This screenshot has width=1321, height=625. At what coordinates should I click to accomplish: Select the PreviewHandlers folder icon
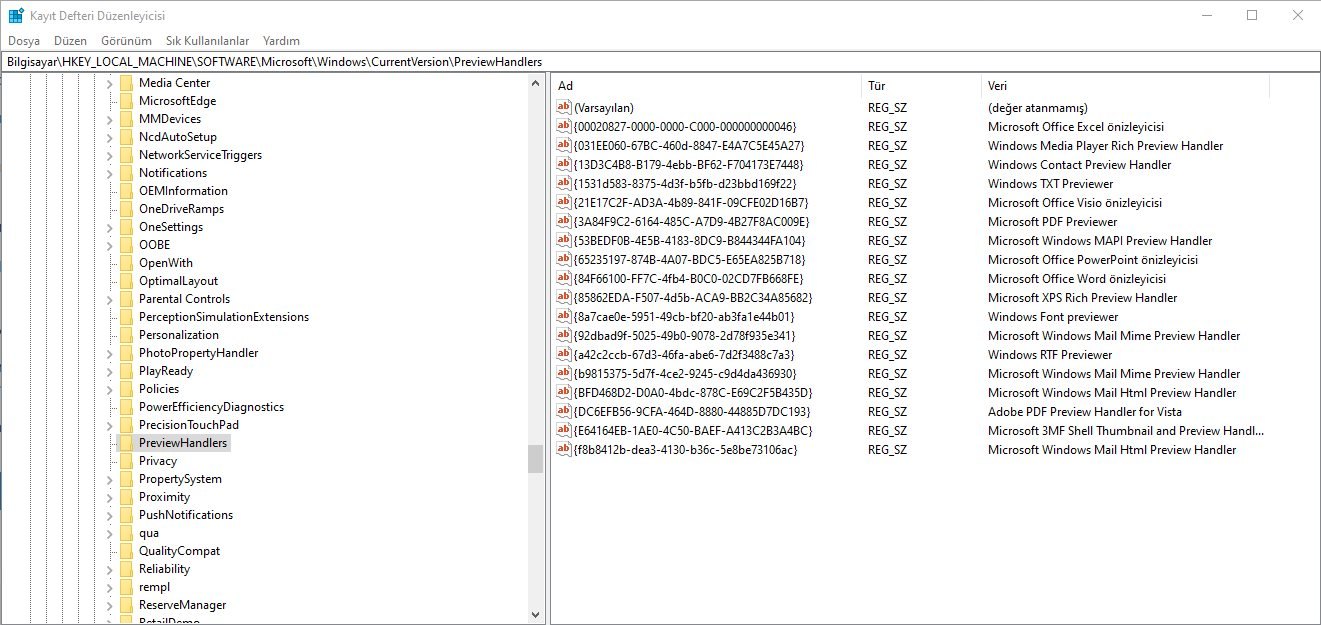[126, 443]
